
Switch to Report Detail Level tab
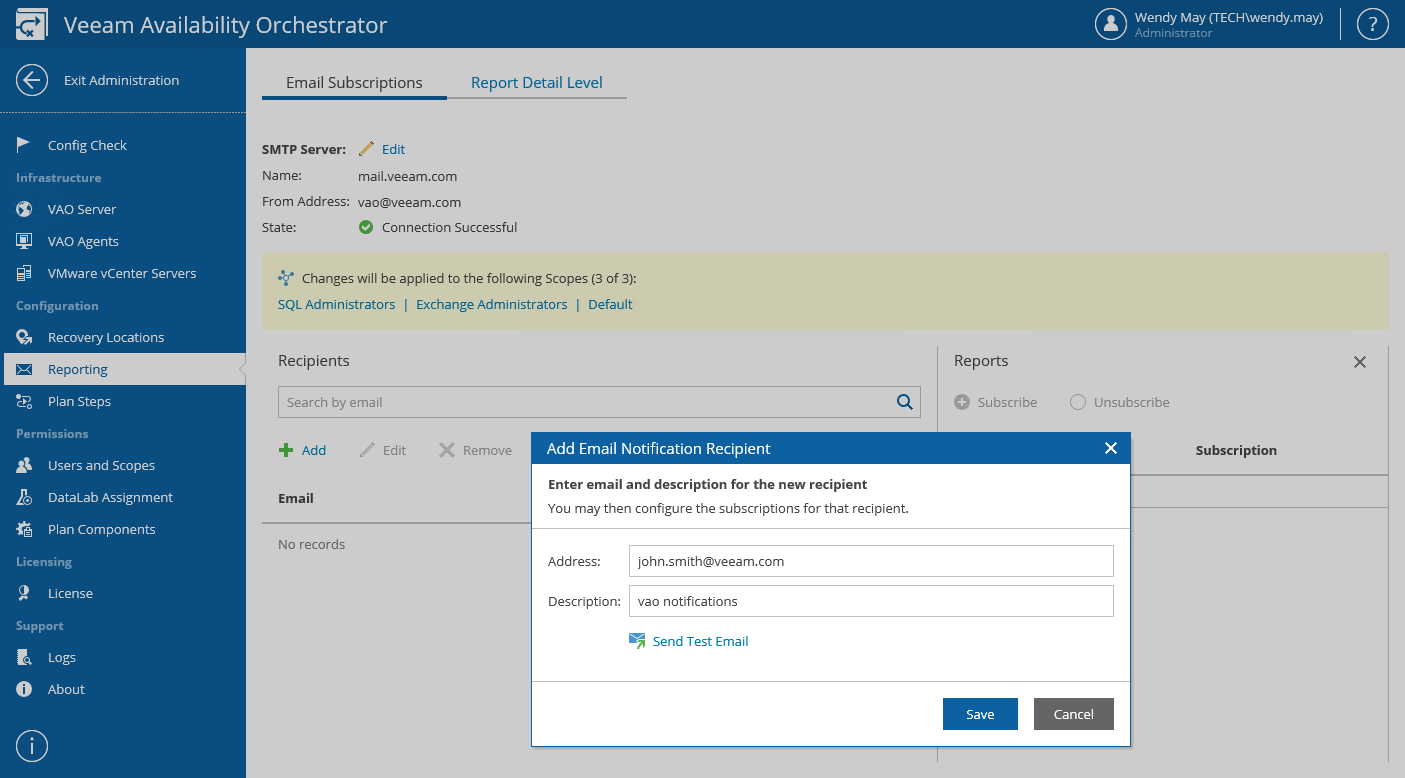[x=536, y=83]
